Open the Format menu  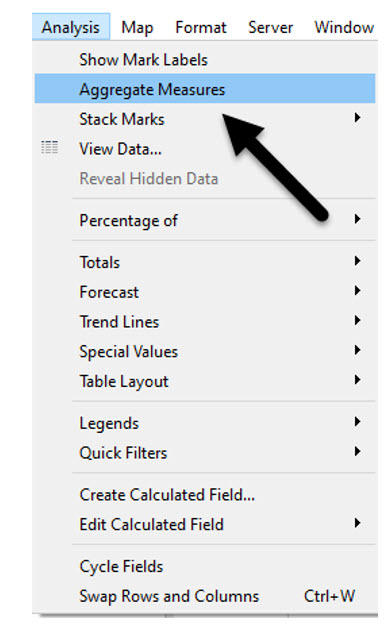201,28
